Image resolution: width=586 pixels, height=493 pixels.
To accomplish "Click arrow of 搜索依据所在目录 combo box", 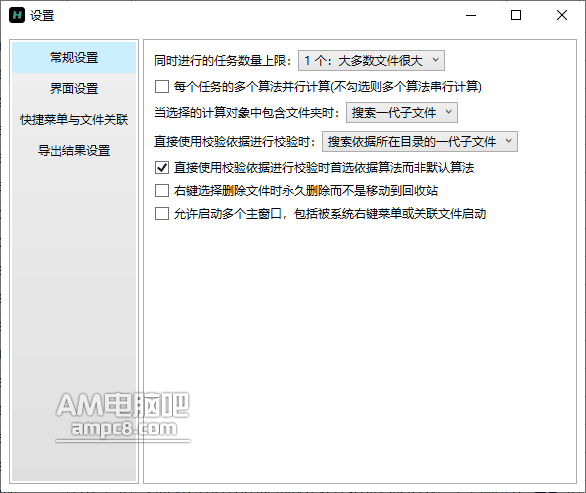I will [508, 141].
